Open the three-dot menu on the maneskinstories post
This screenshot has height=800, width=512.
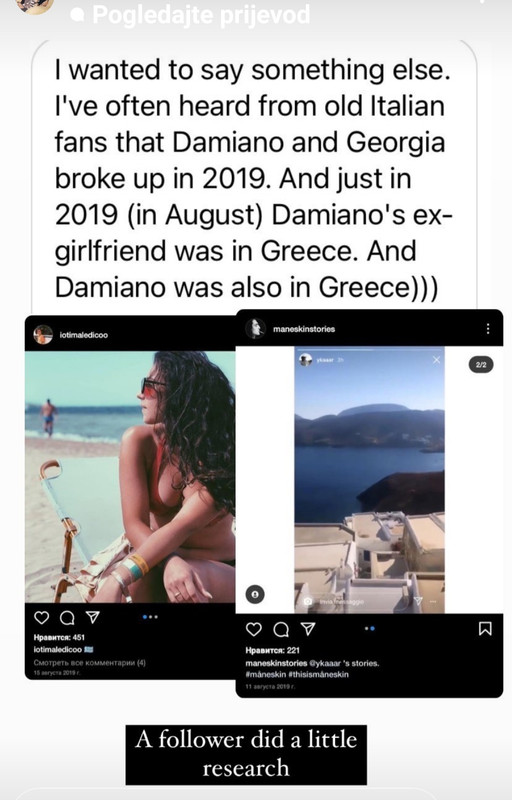coord(488,329)
